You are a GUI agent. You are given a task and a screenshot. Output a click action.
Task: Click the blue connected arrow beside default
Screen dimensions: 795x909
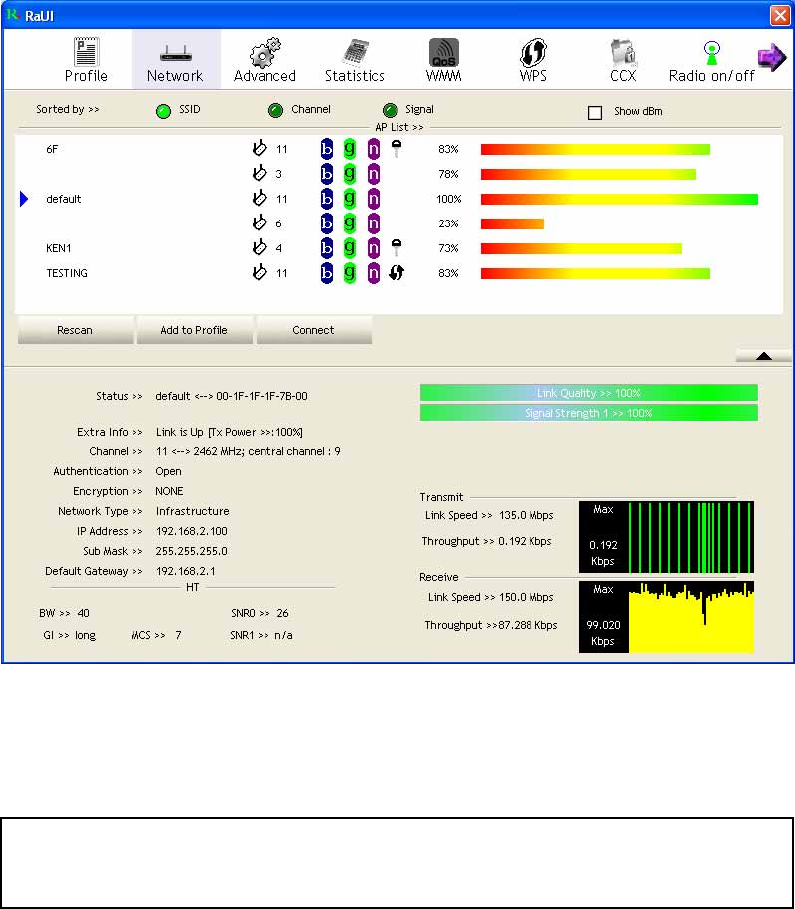click(x=24, y=199)
